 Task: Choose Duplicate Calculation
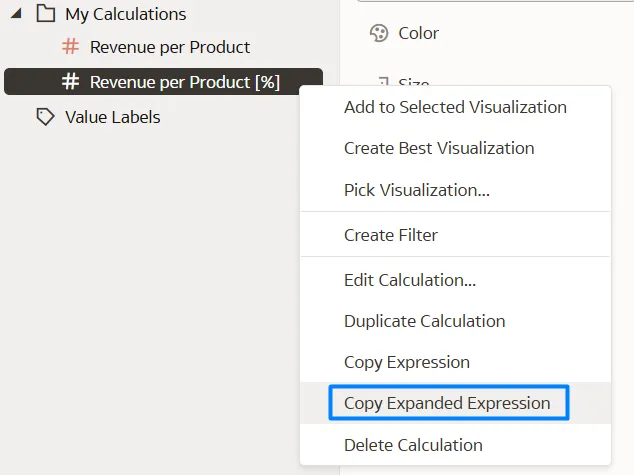click(x=424, y=321)
